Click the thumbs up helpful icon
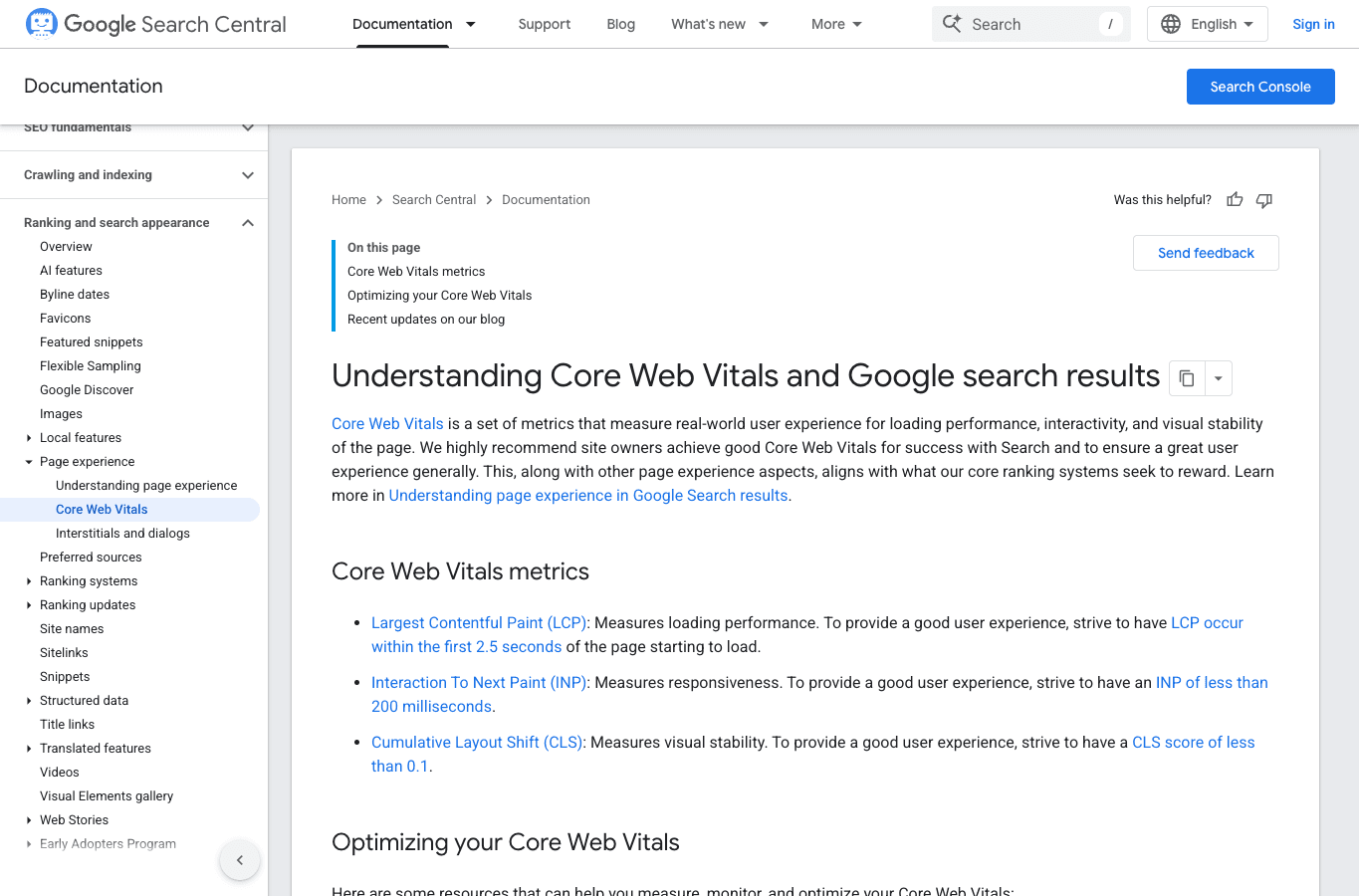 click(x=1235, y=199)
